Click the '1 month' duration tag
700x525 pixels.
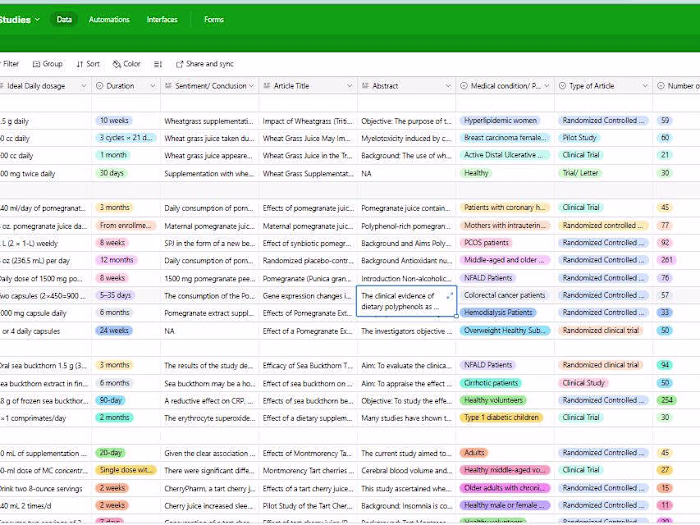tap(113, 155)
